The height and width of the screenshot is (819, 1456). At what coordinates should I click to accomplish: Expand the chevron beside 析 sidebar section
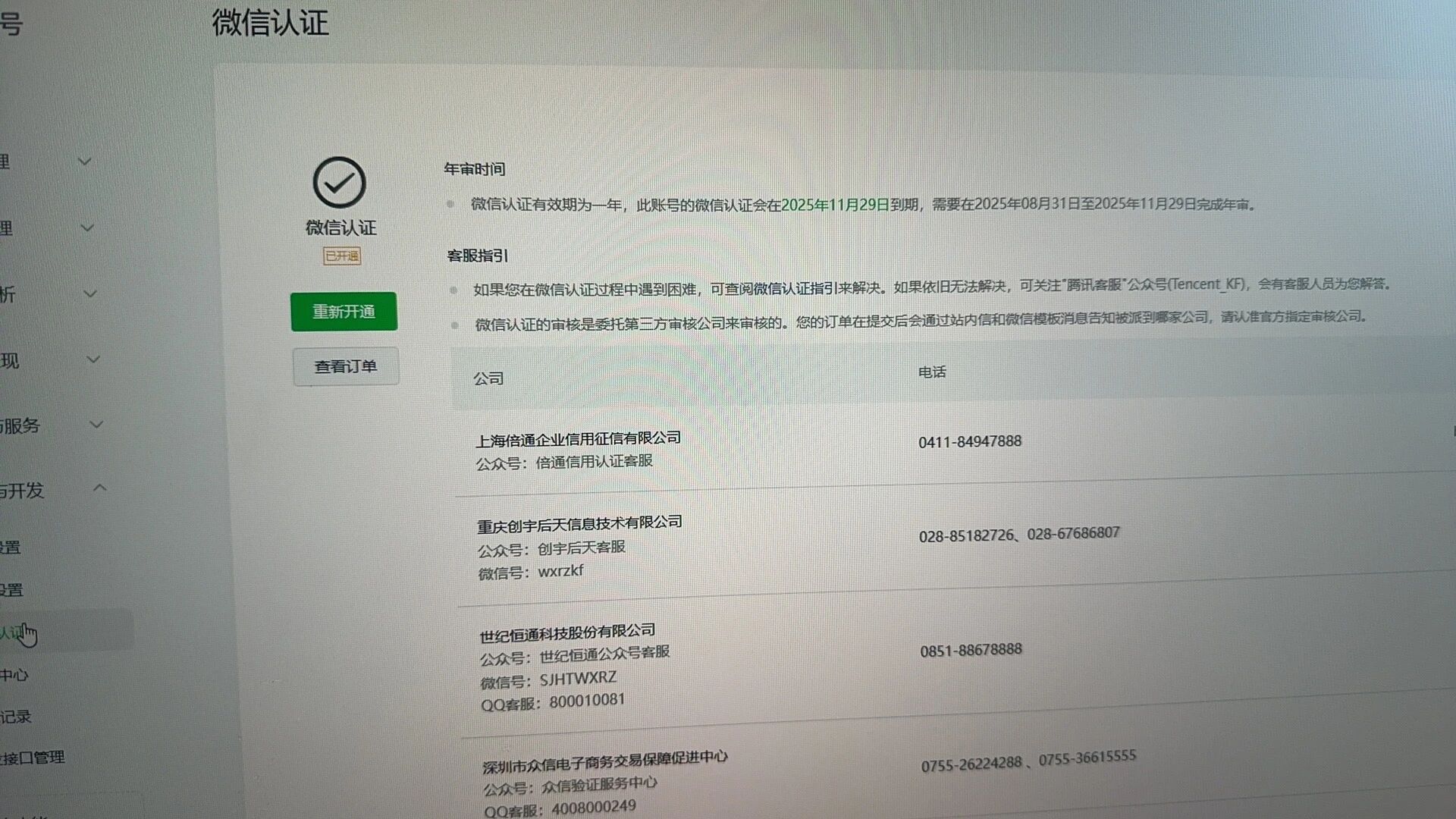(x=89, y=293)
